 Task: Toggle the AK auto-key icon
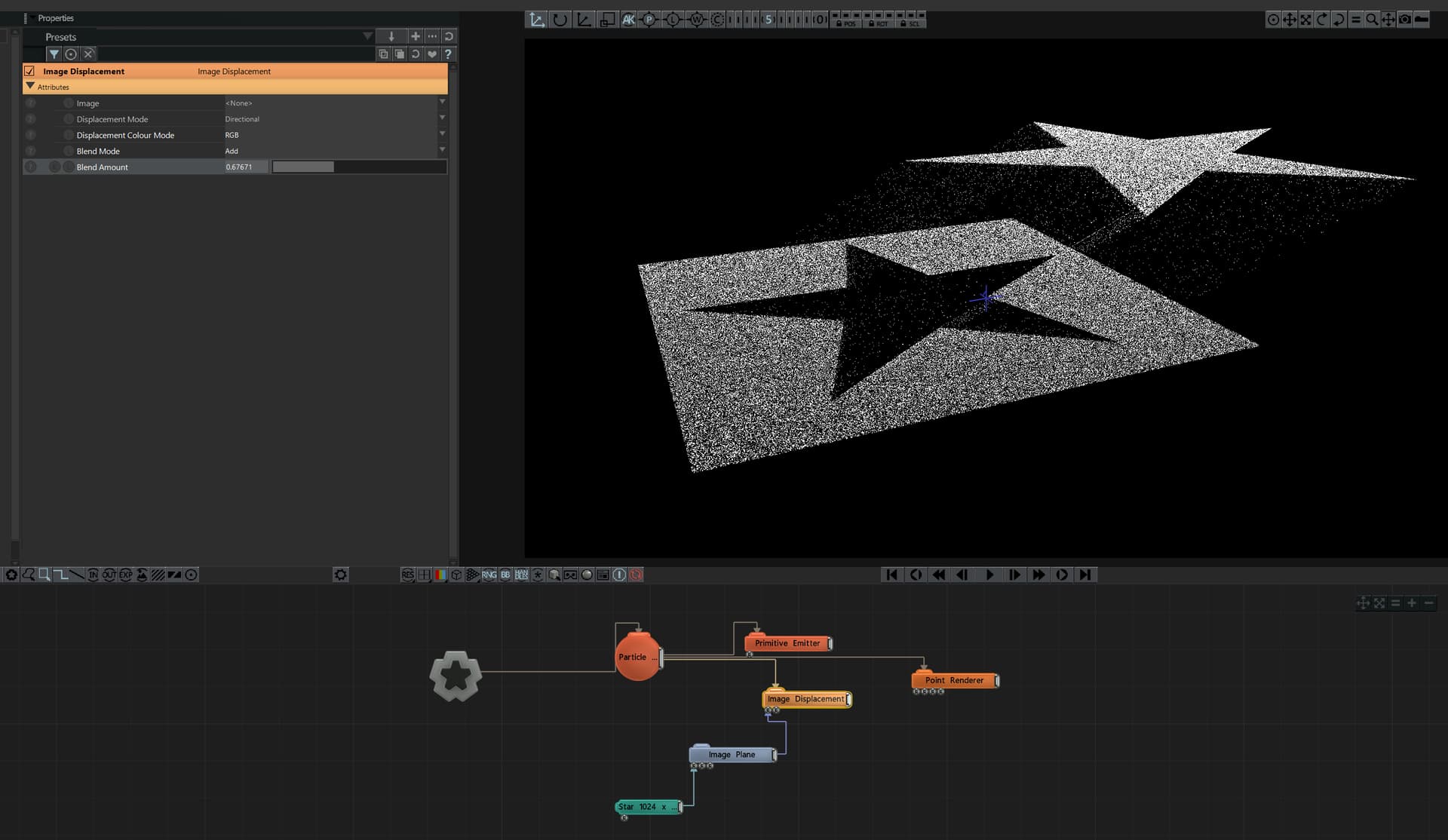(628, 20)
